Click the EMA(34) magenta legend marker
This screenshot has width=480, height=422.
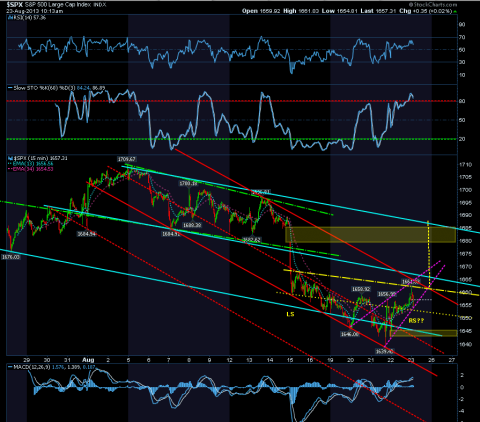pos(10,169)
